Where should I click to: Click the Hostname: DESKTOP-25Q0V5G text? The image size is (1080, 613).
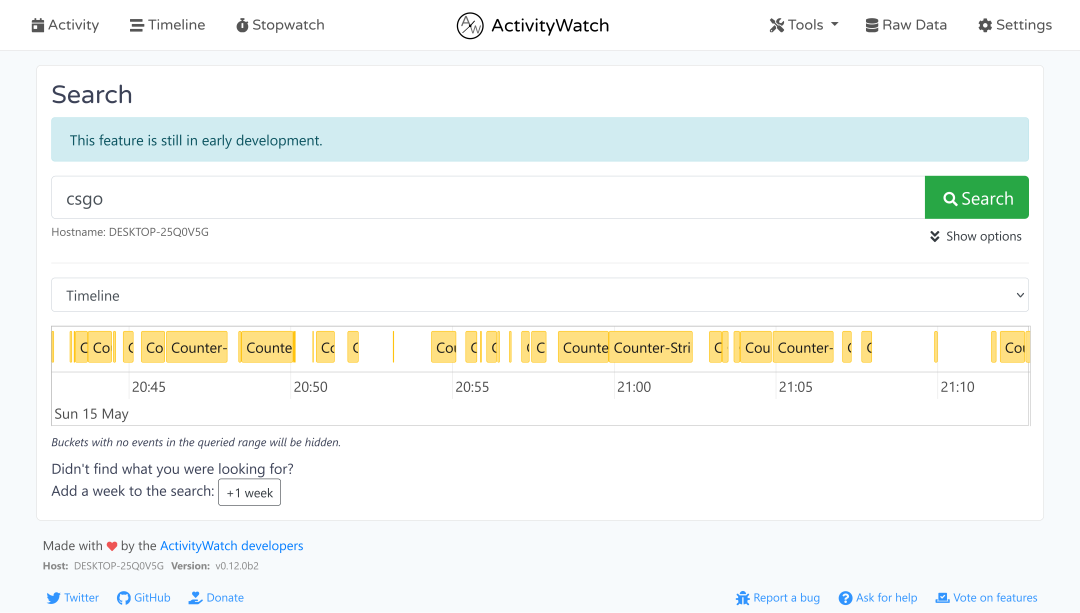(130, 232)
